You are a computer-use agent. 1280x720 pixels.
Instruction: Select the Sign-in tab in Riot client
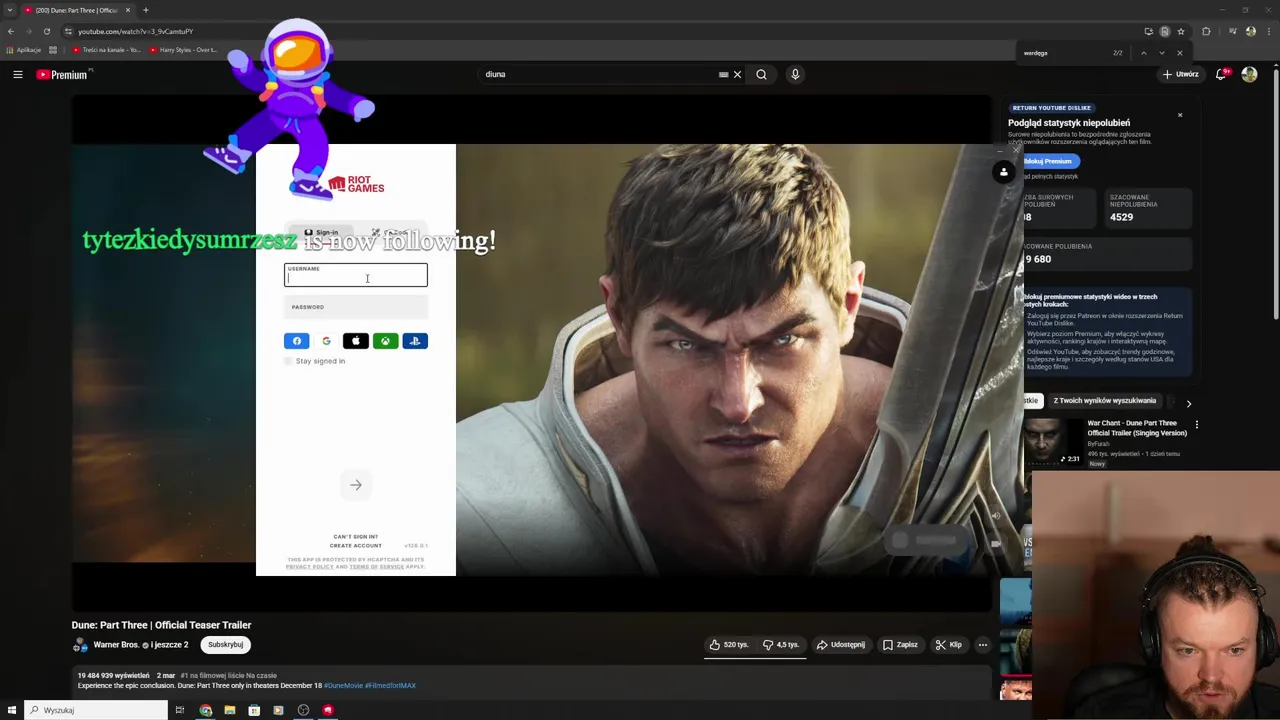pos(321,233)
